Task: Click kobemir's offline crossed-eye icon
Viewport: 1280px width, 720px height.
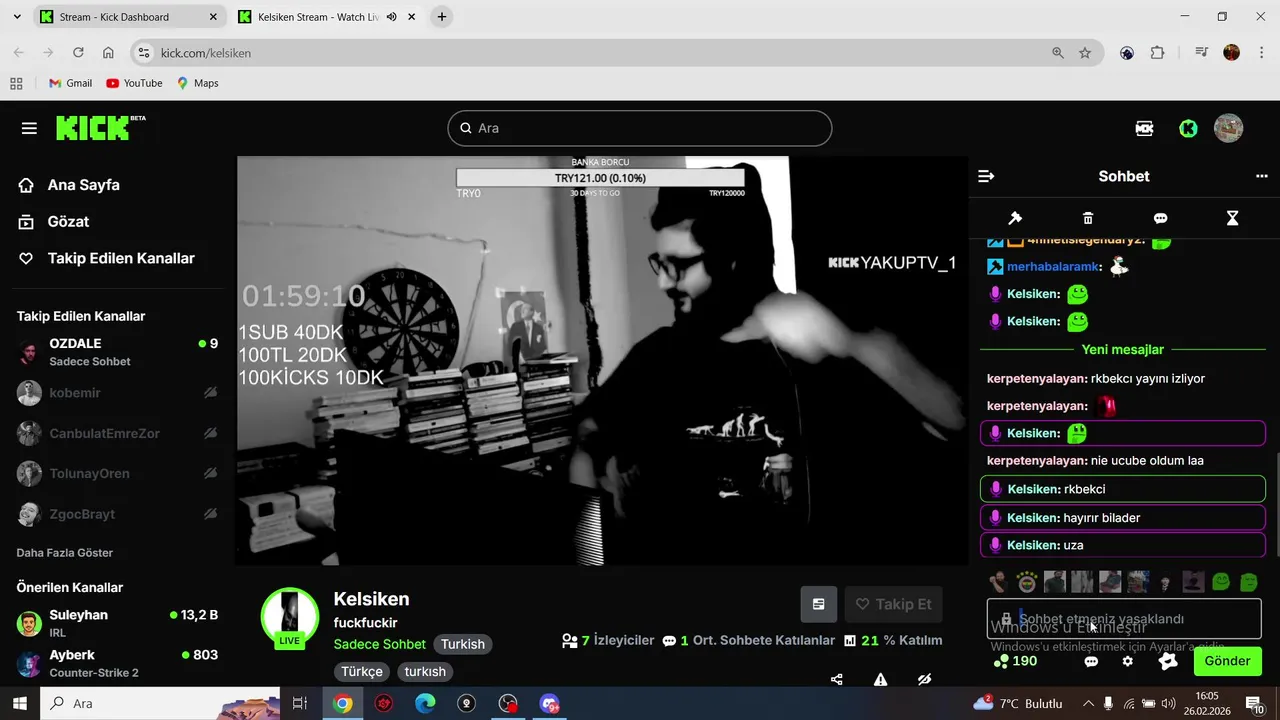Action: [210, 393]
